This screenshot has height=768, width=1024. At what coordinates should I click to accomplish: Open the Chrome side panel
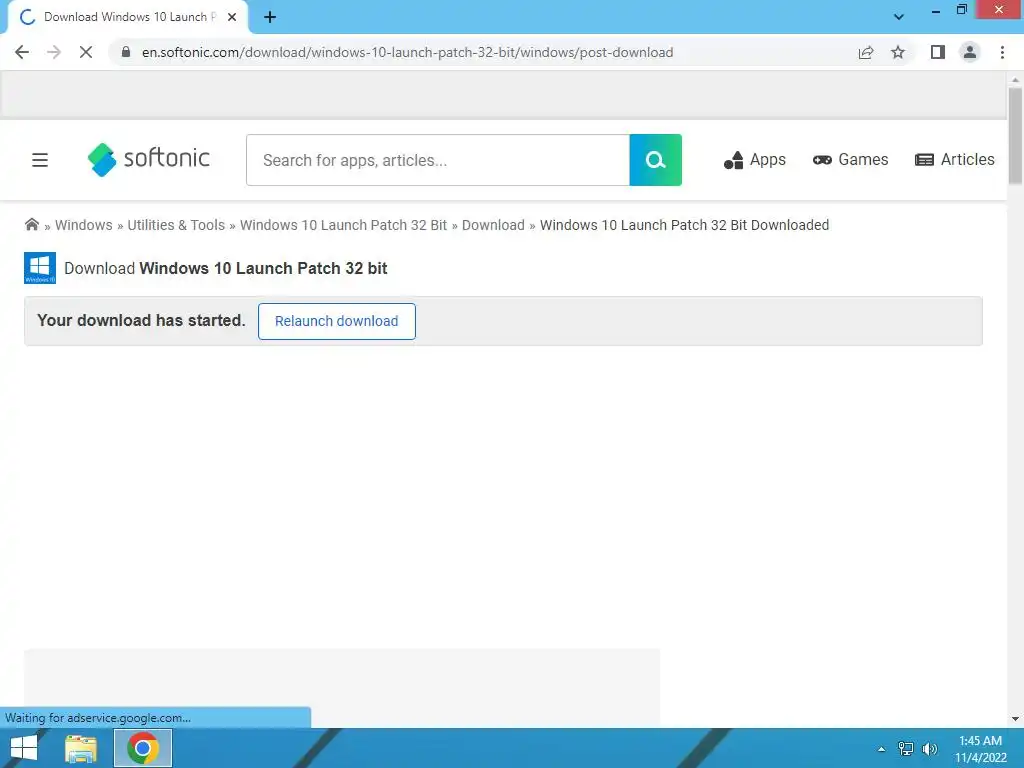pyautogui.click(x=938, y=52)
